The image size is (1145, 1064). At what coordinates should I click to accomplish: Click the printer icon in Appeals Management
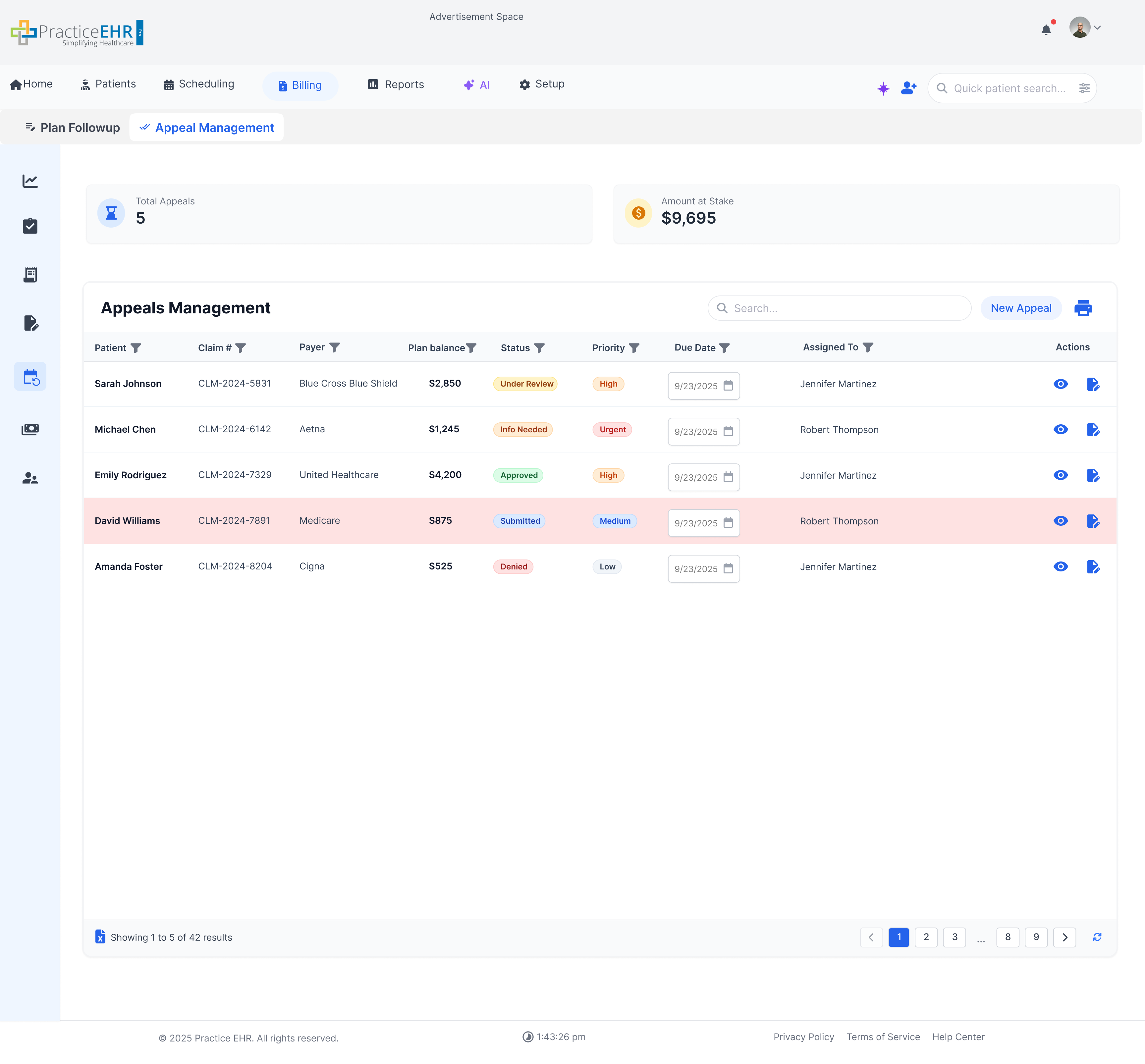click(x=1083, y=308)
